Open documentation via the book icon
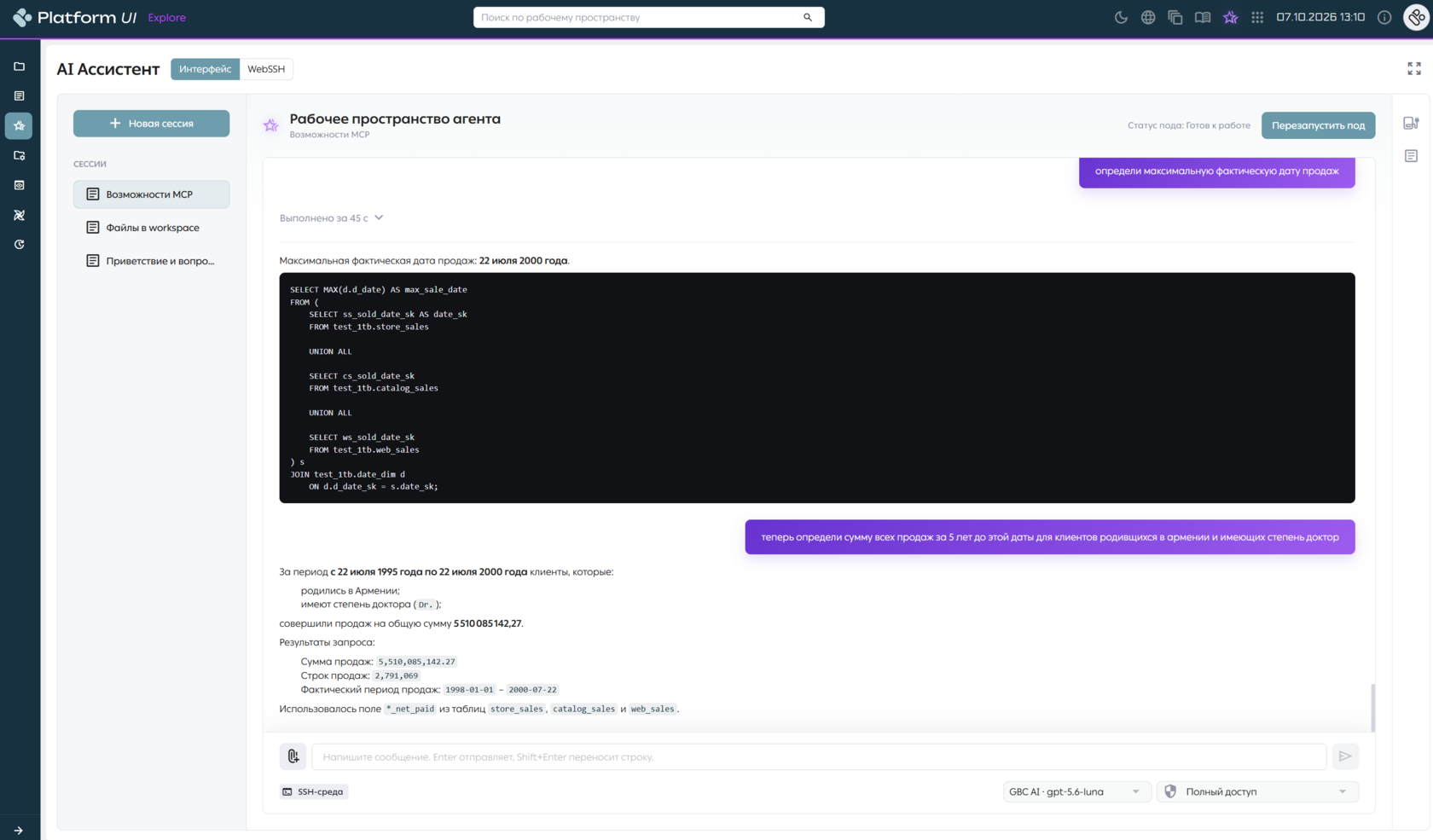This screenshot has width=1433, height=840. pyautogui.click(x=1203, y=17)
